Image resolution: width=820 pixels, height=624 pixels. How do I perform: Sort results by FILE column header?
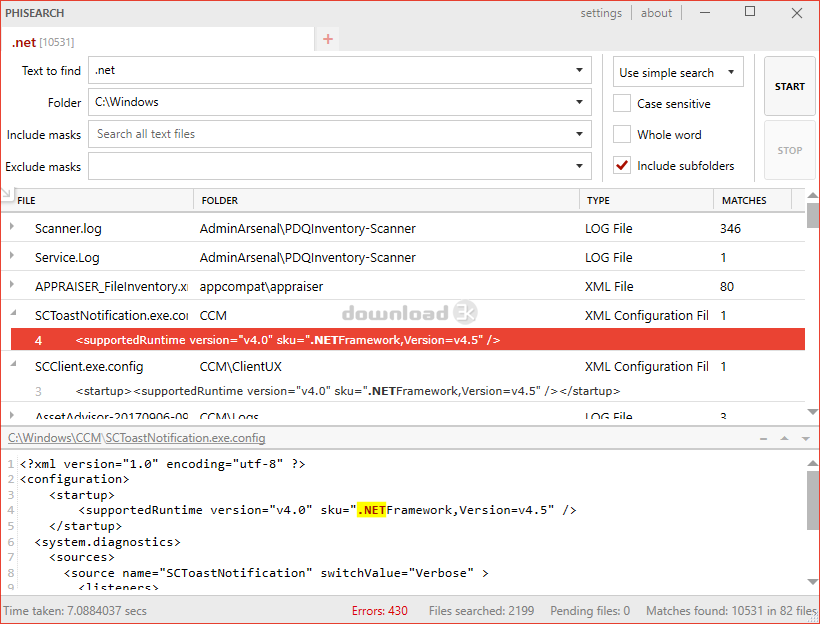[26, 200]
